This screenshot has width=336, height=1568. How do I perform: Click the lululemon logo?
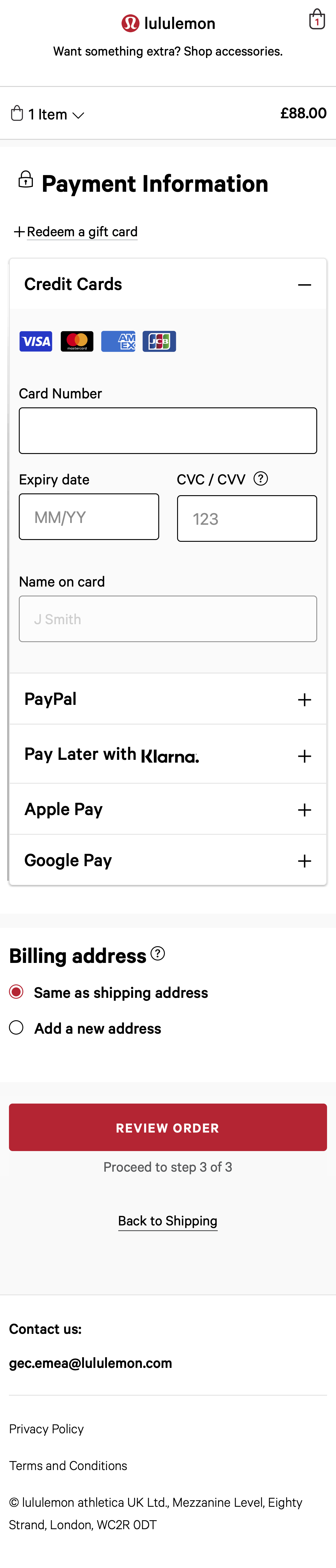click(x=168, y=23)
